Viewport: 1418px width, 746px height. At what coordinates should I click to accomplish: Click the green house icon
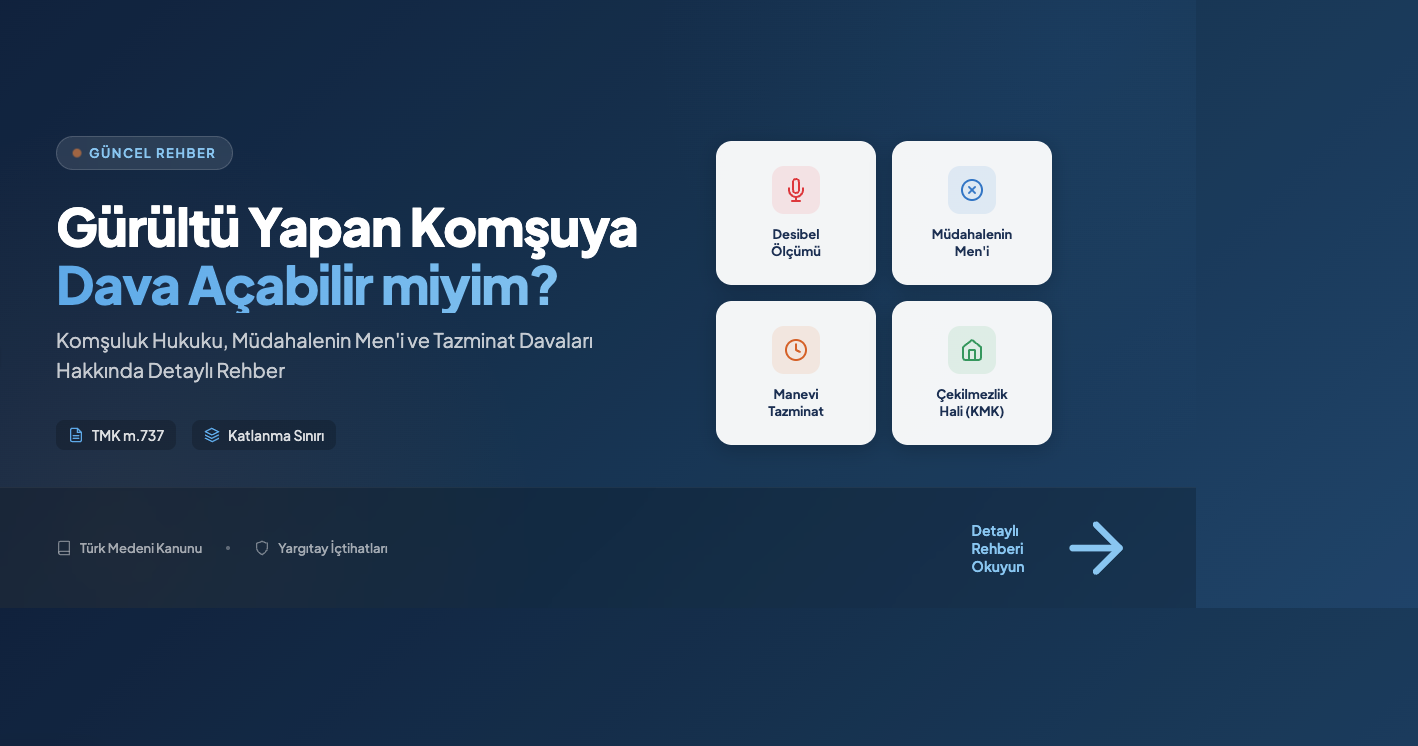coord(971,350)
